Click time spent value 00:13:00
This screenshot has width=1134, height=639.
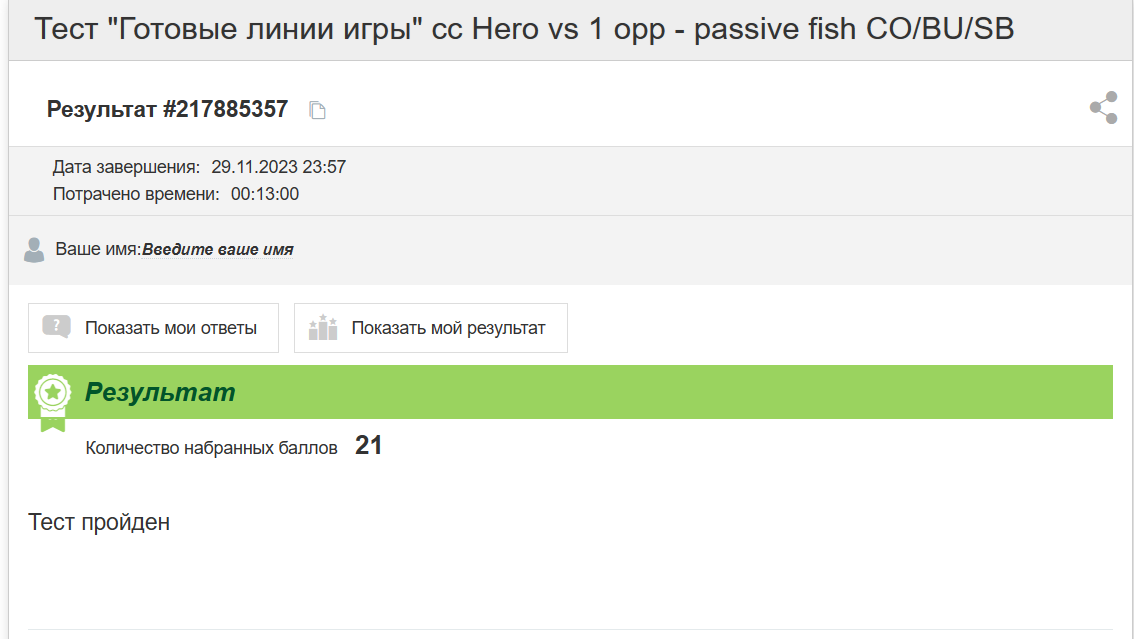coord(265,194)
